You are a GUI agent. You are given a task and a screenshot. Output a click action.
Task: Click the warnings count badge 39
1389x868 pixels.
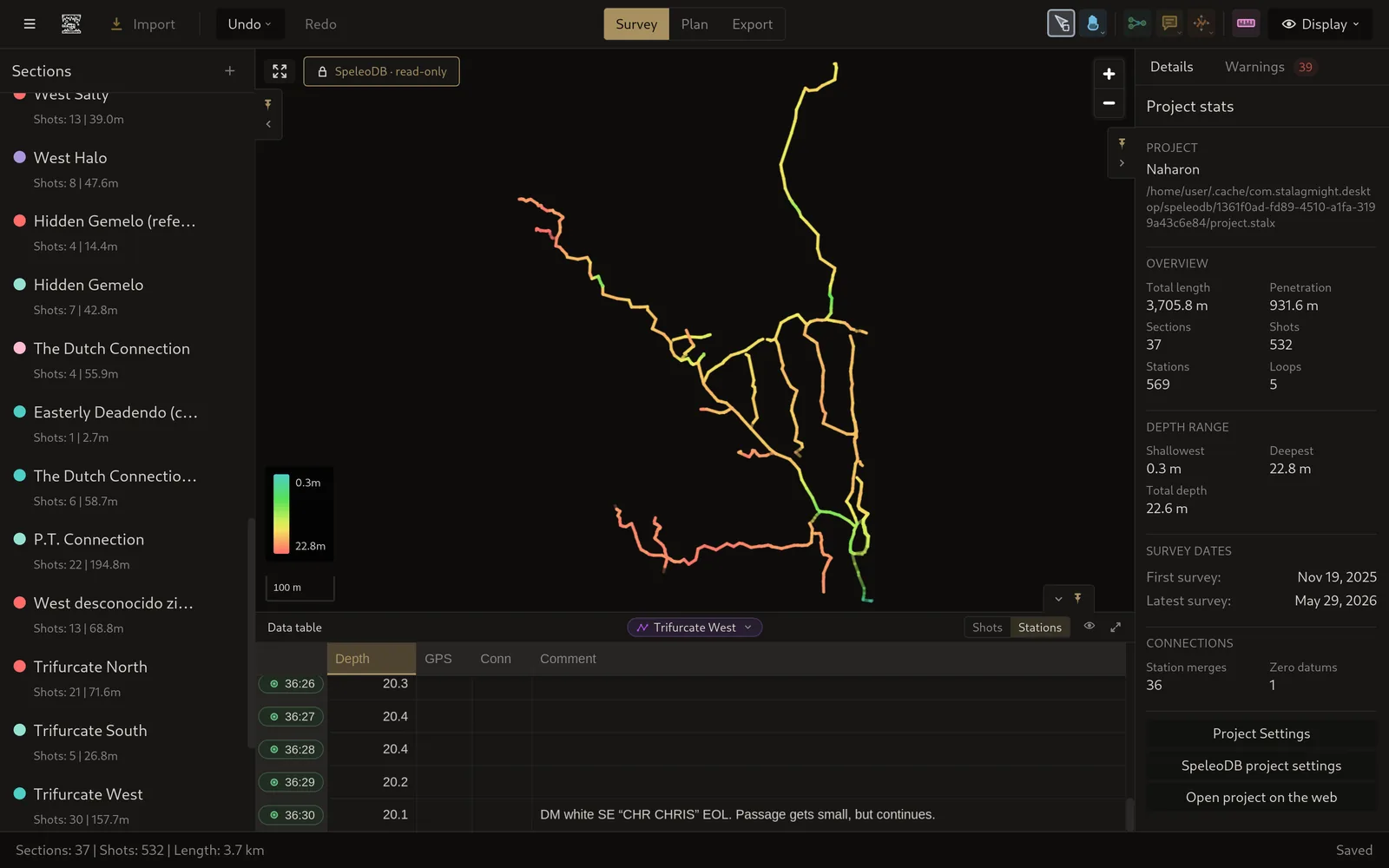pyautogui.click(x=1305, y=67)
